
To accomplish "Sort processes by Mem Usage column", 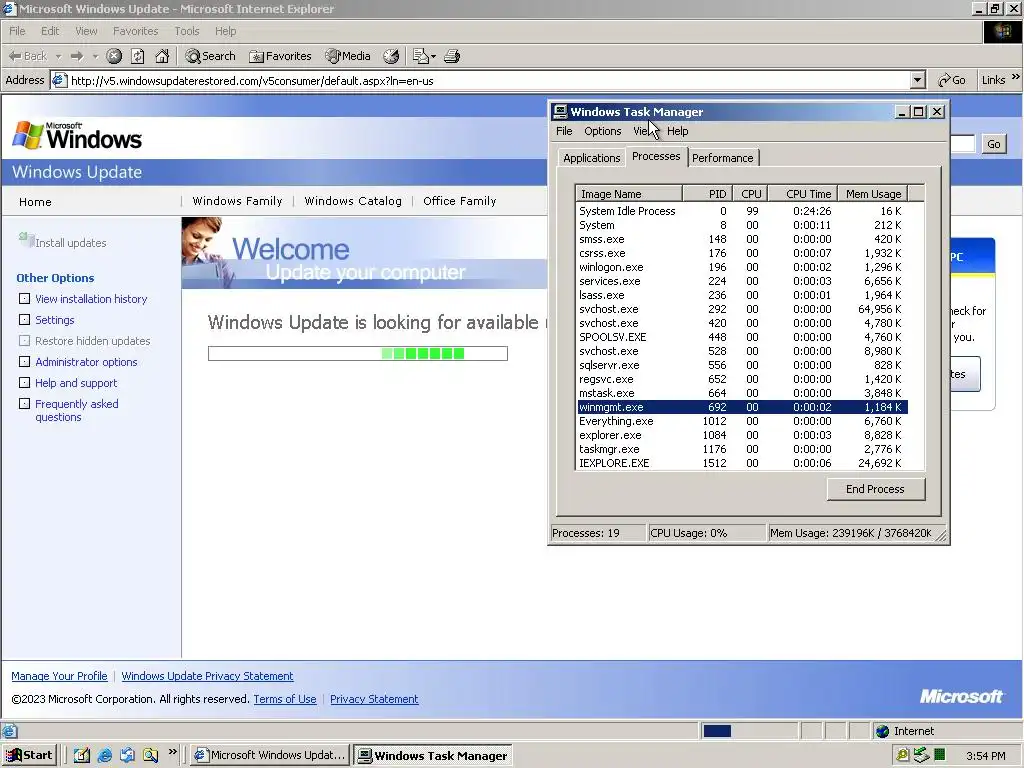I will point(872,194).
